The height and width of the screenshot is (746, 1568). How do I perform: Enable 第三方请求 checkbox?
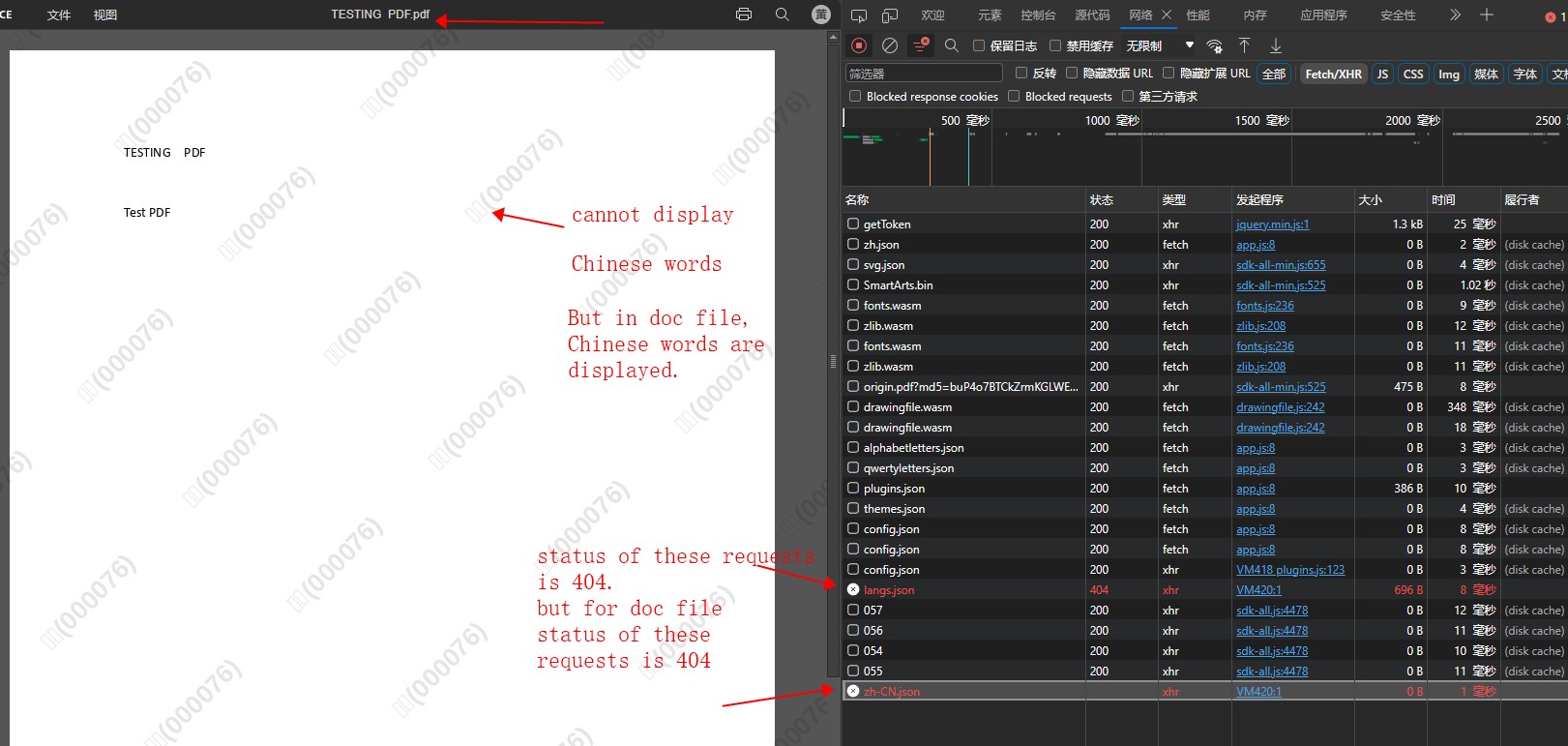coord(1128,96)
